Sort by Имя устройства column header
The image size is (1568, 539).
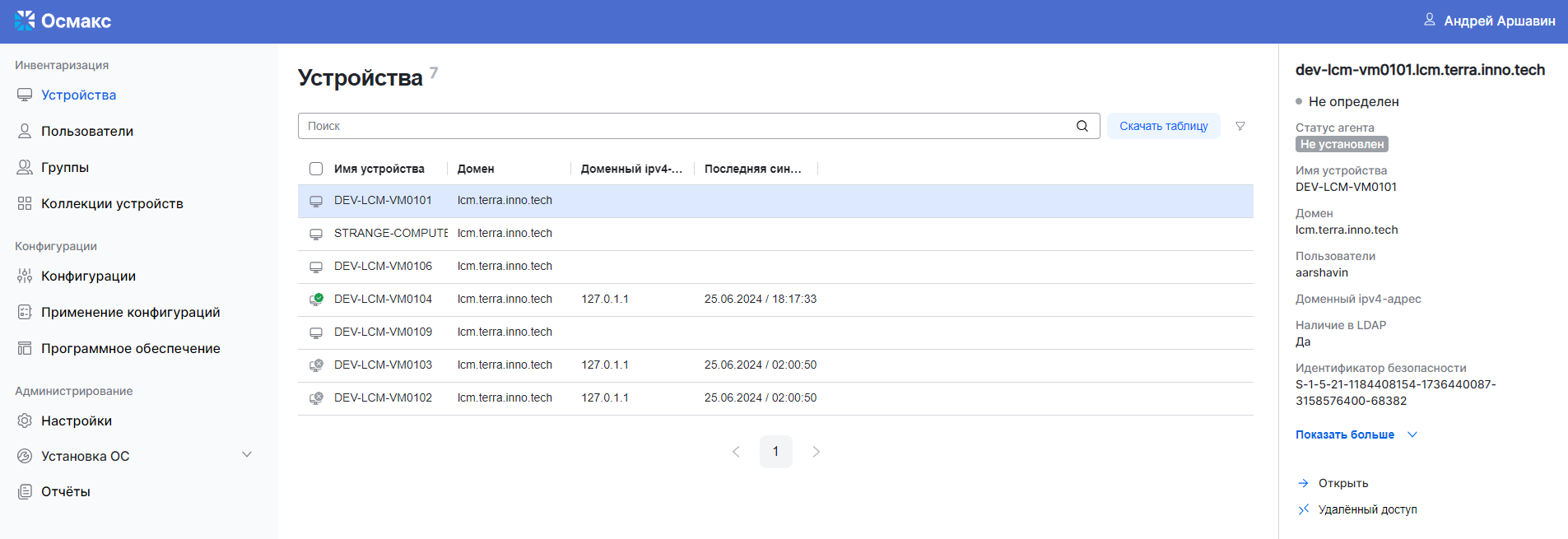click(x=379, y=169)
